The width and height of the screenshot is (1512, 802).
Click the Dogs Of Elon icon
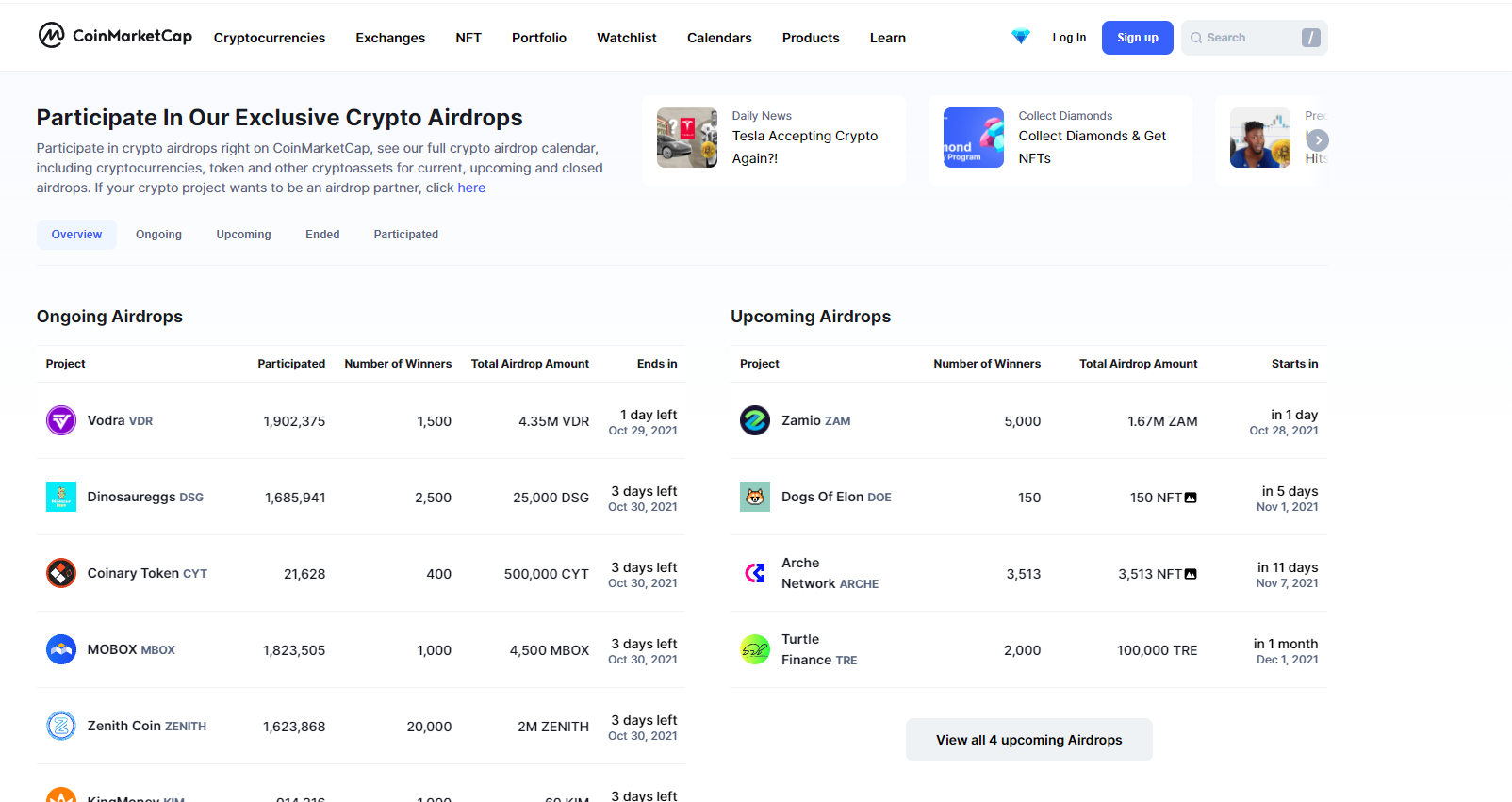point(755,497)
